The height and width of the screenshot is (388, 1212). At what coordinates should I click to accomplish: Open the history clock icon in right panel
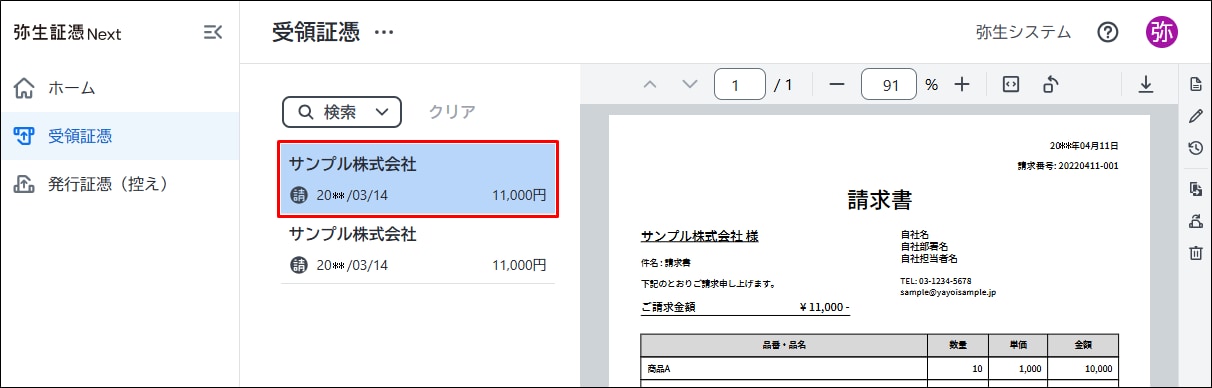[1195, 148]
